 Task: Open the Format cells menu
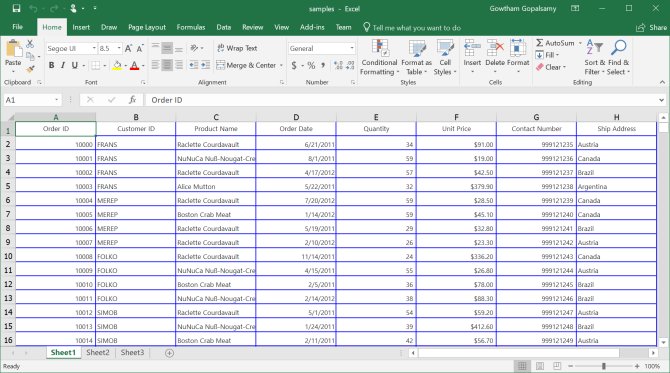coord(518,56)
